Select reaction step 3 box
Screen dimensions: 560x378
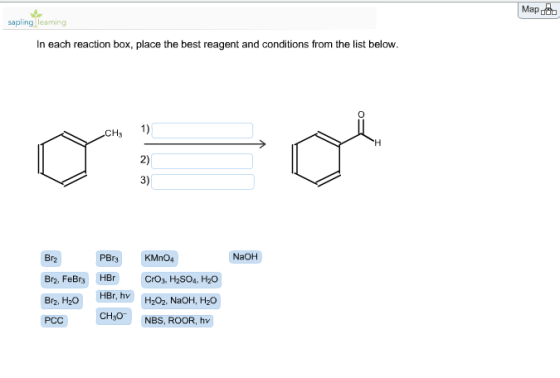click(203, 181)
